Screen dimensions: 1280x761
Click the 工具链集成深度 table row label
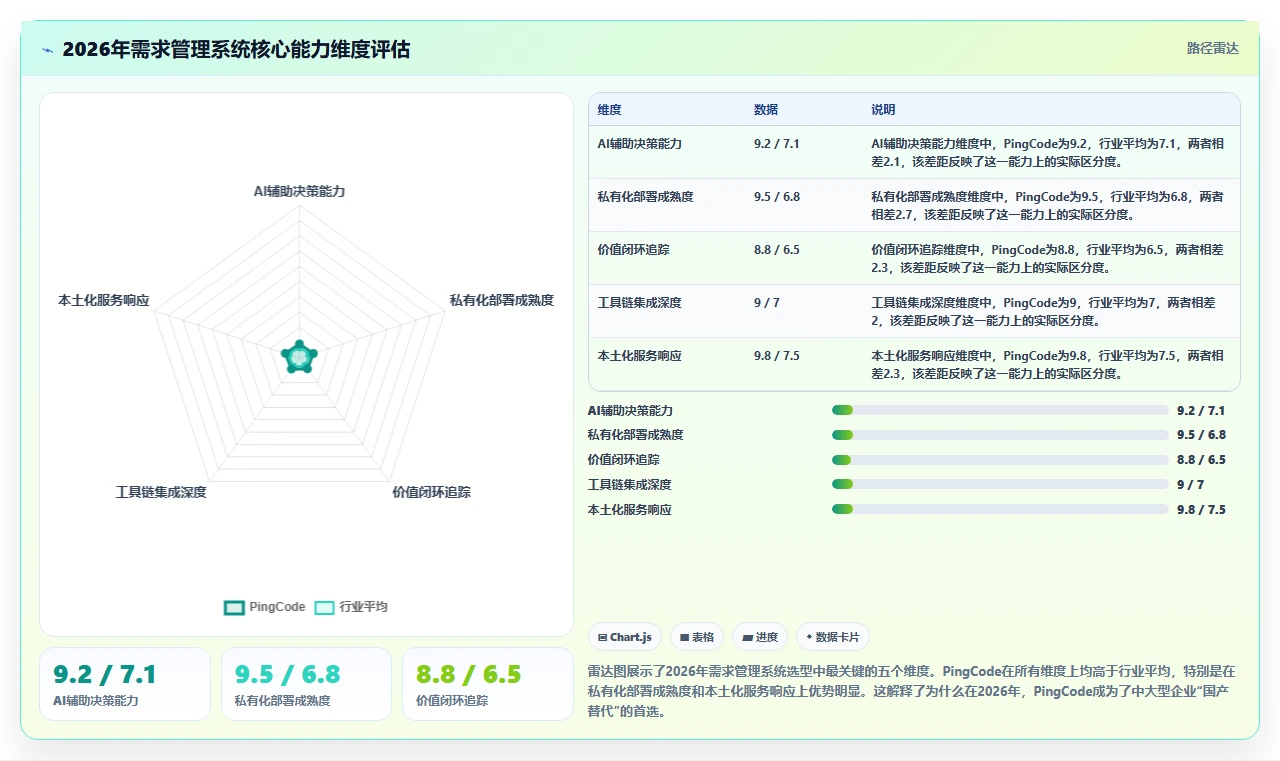point(639,303)
